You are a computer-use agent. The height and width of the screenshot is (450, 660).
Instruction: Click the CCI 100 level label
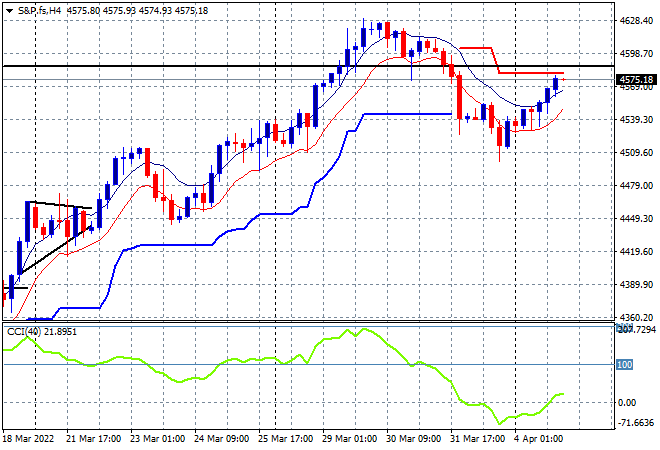pos(625,365)
